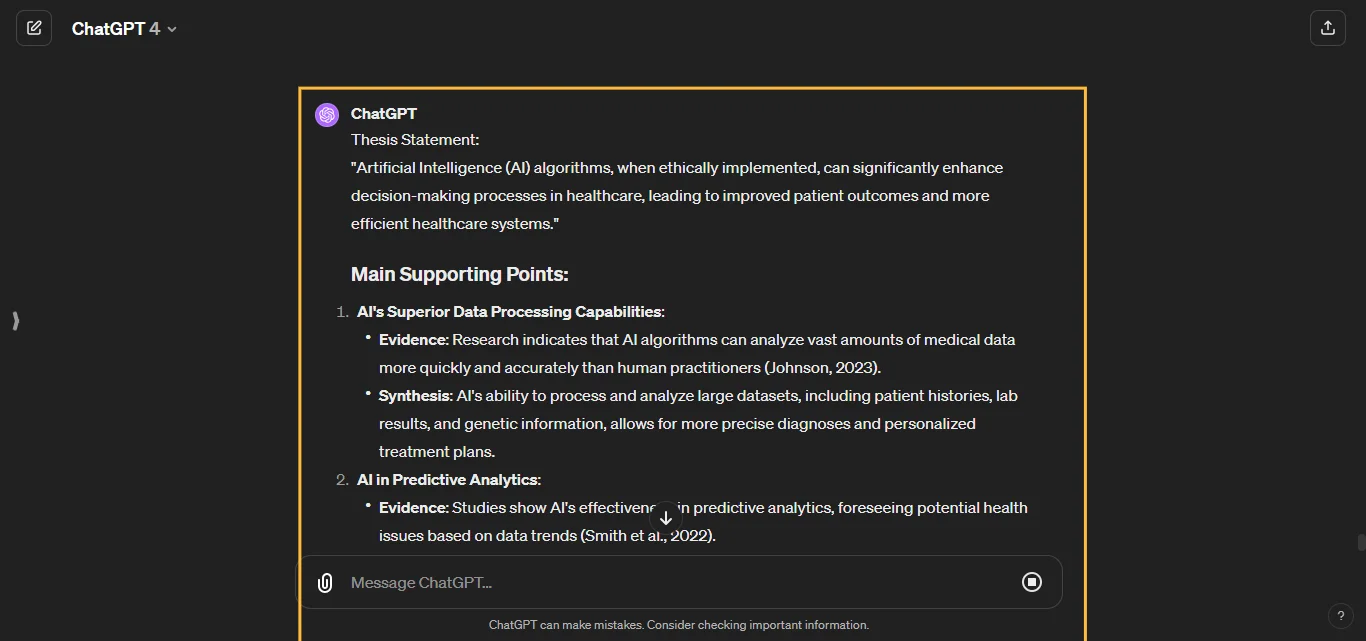
Task: Select 'AI's Superior Data Processing Capabilities' list item
Action: (x=510, y=312)
